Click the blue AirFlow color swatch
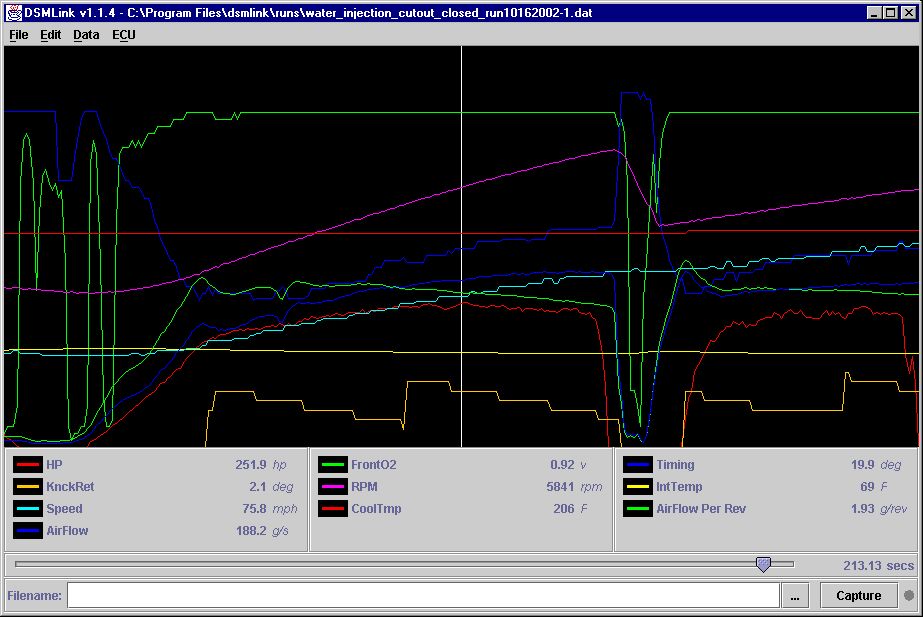 click(28, 530)
